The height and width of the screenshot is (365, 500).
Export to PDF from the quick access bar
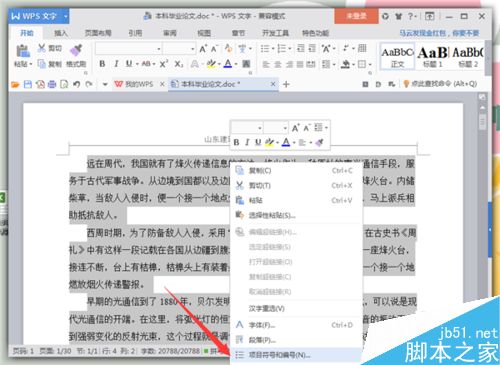click(x=40, y=84)
